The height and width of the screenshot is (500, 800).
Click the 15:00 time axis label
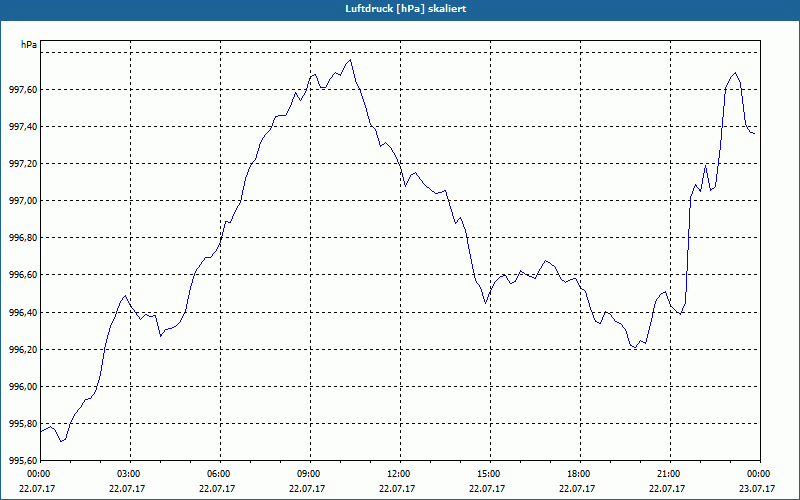pyautogui.click(x=490, y=473)
